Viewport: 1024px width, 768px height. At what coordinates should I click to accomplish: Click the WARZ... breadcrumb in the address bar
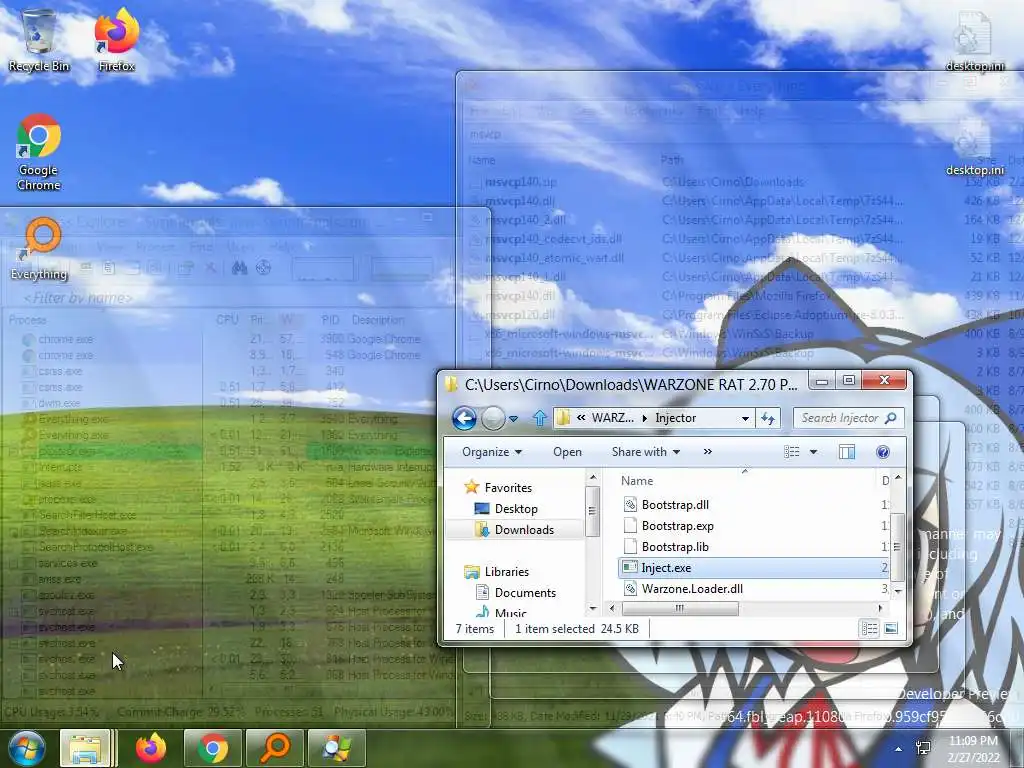(612, 418)
